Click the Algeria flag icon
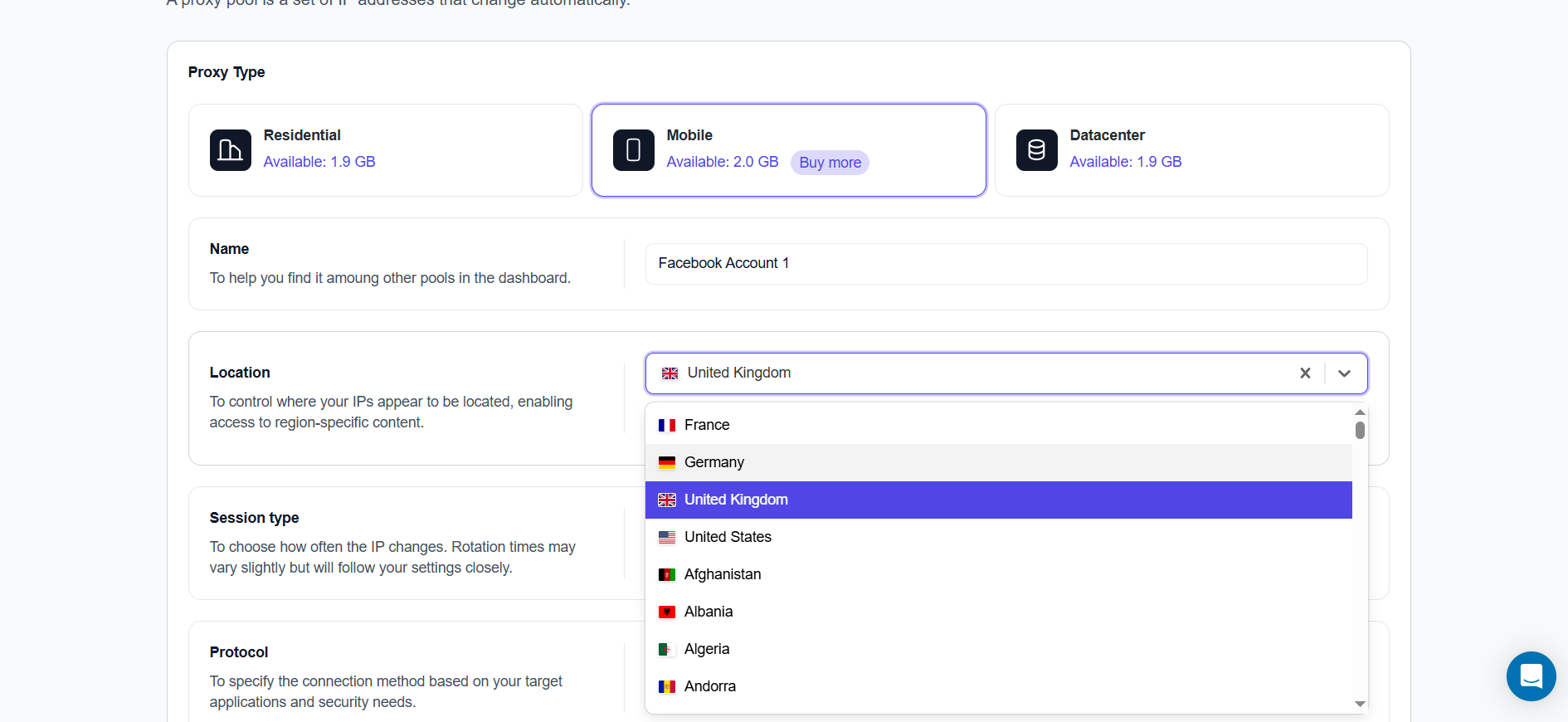 (x=667, y=650)
